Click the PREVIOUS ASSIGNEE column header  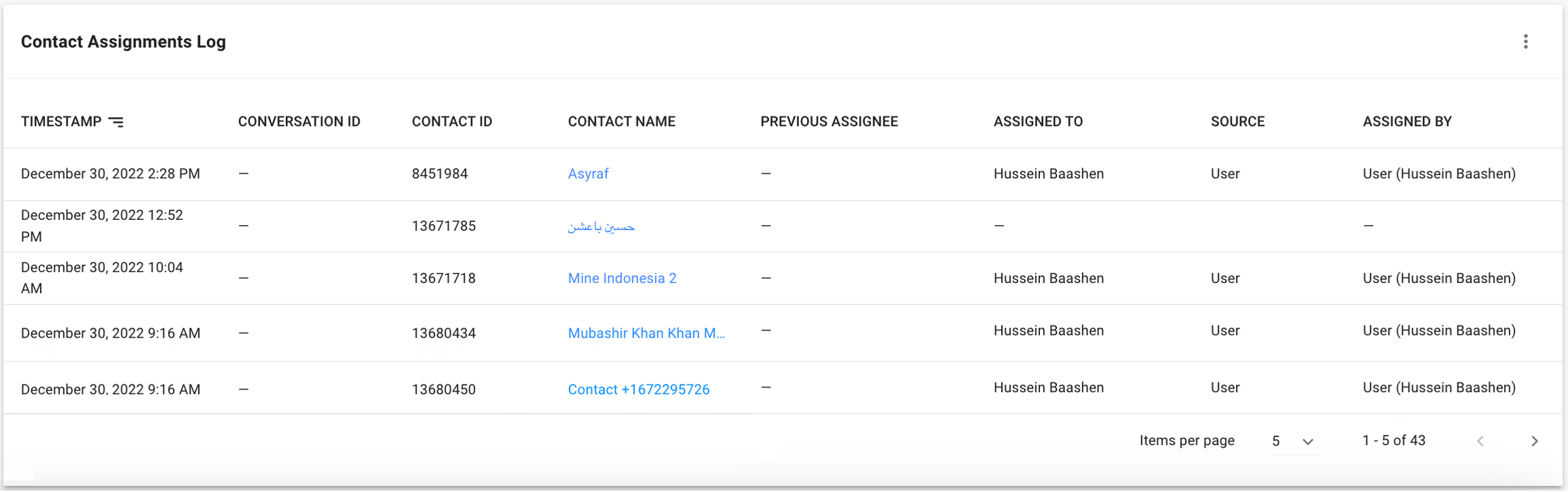point(830,121)
